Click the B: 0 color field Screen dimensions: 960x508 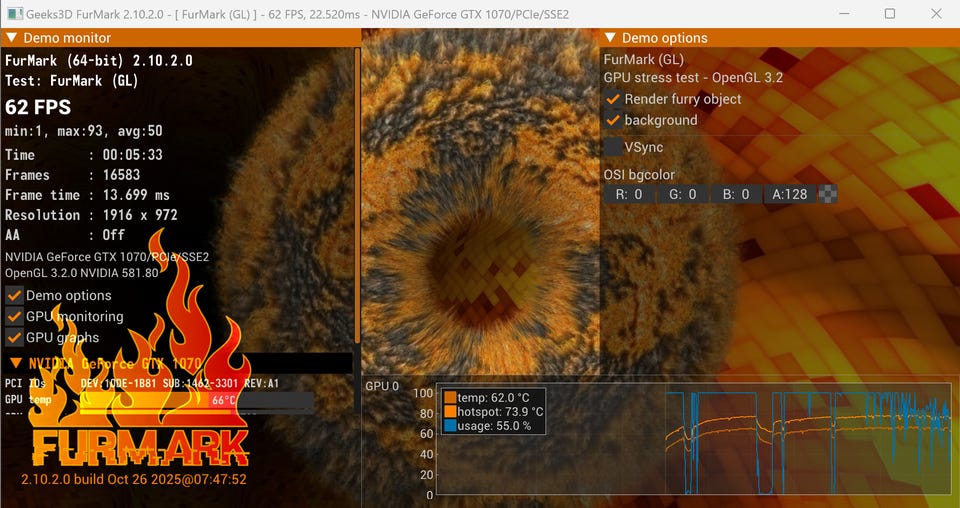tap(737, 195)
